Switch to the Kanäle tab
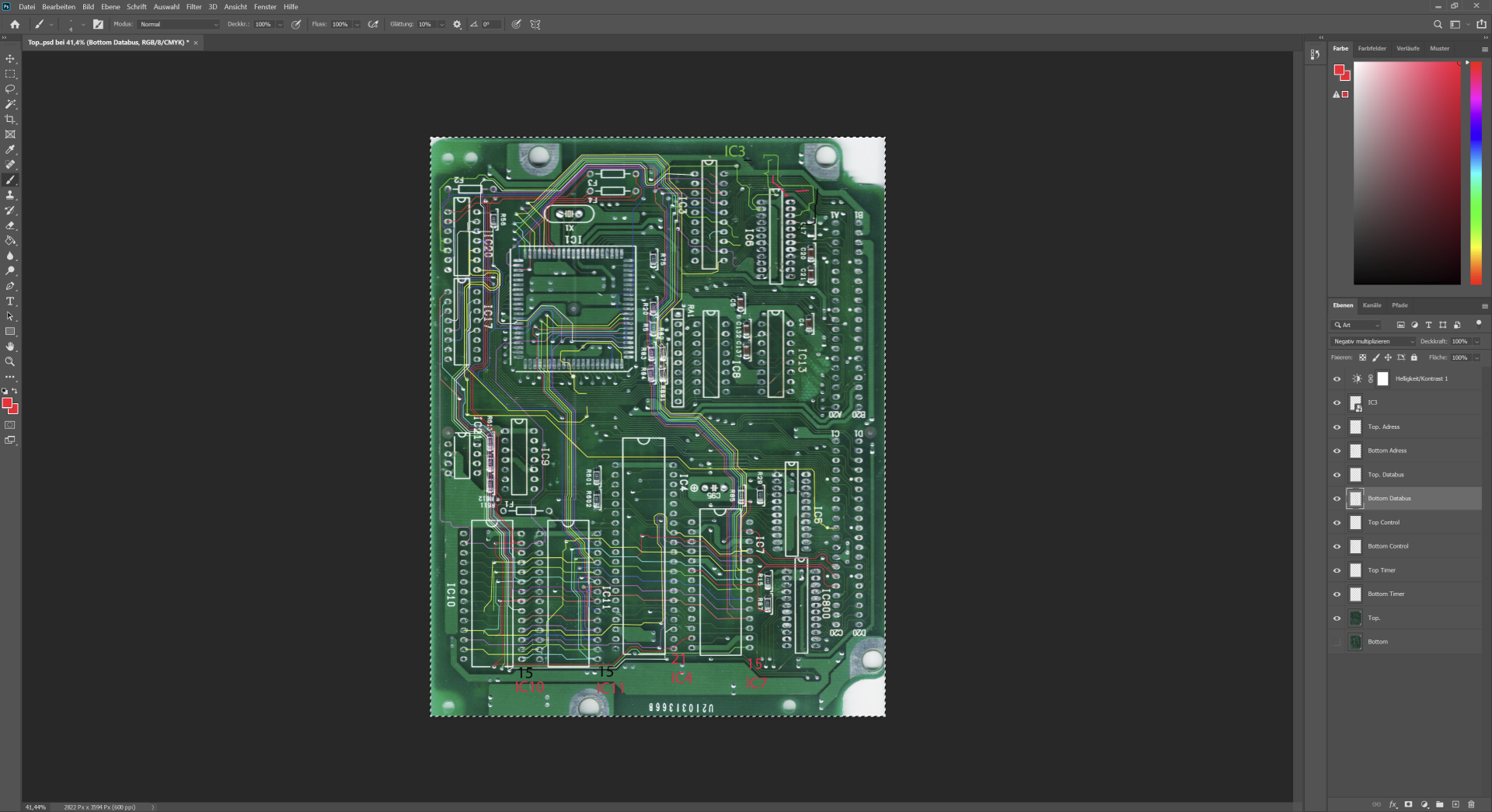Image resolution: width=1492 pixels, height=812 pixels. point(1372,305)
